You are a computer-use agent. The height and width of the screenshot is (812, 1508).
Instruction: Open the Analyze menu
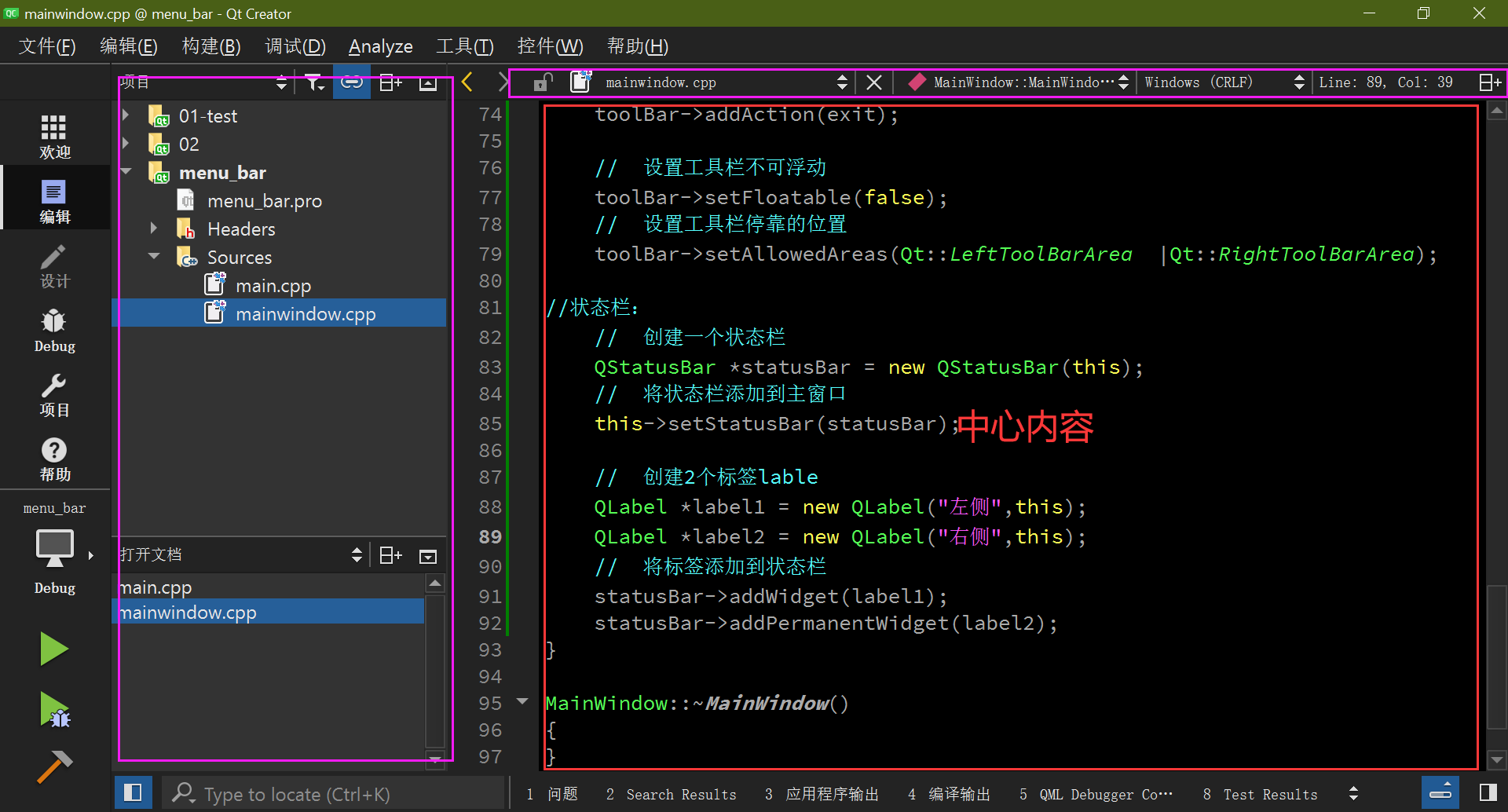tap(380, 46)
